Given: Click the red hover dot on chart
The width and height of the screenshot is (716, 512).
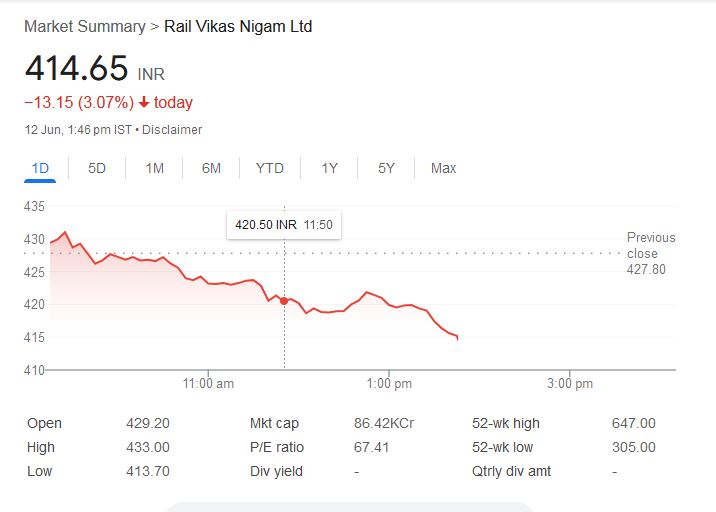Looking at the screenshot, I should (x=284, y=301).
